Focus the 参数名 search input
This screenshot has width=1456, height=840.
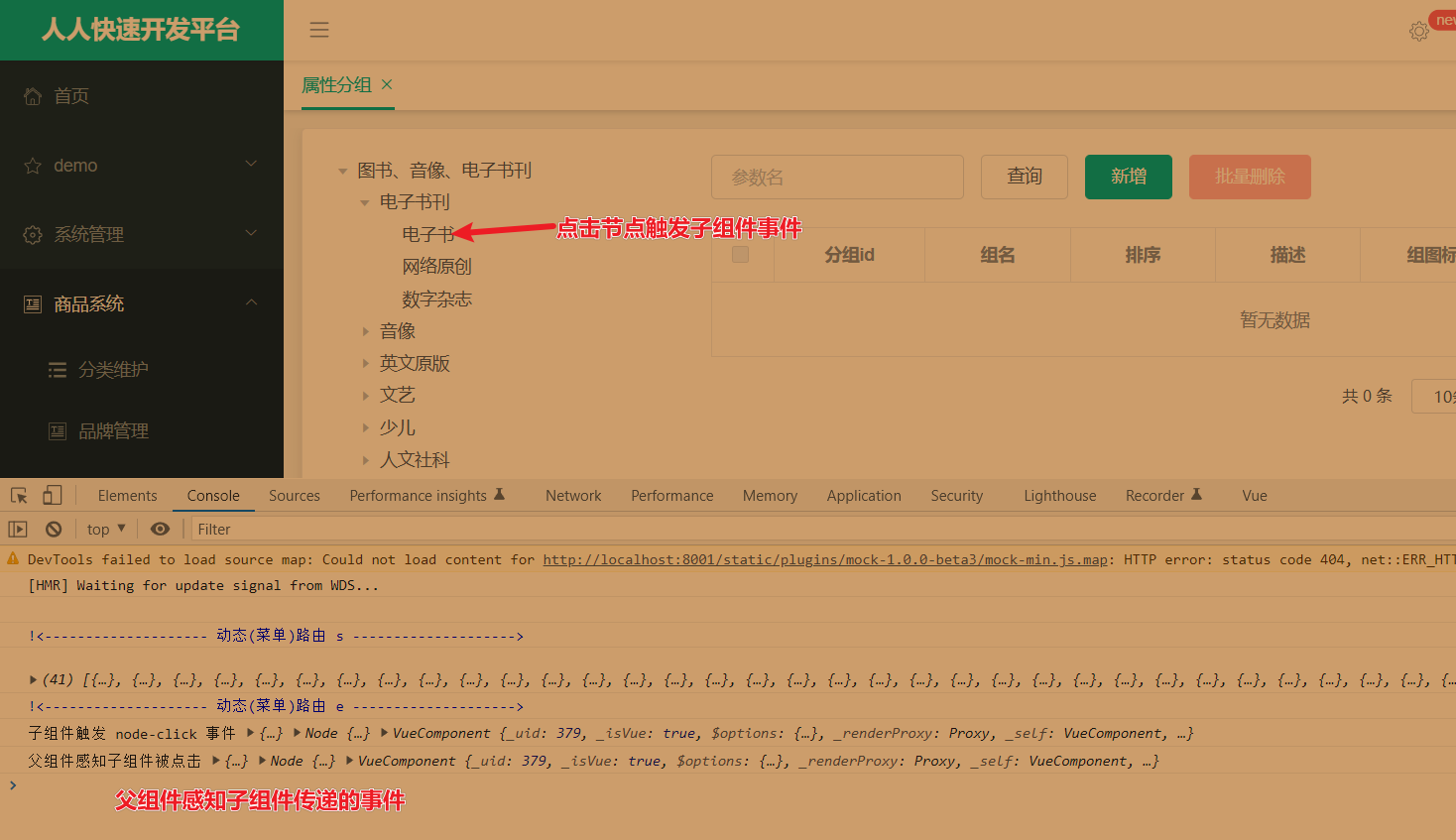837,177
